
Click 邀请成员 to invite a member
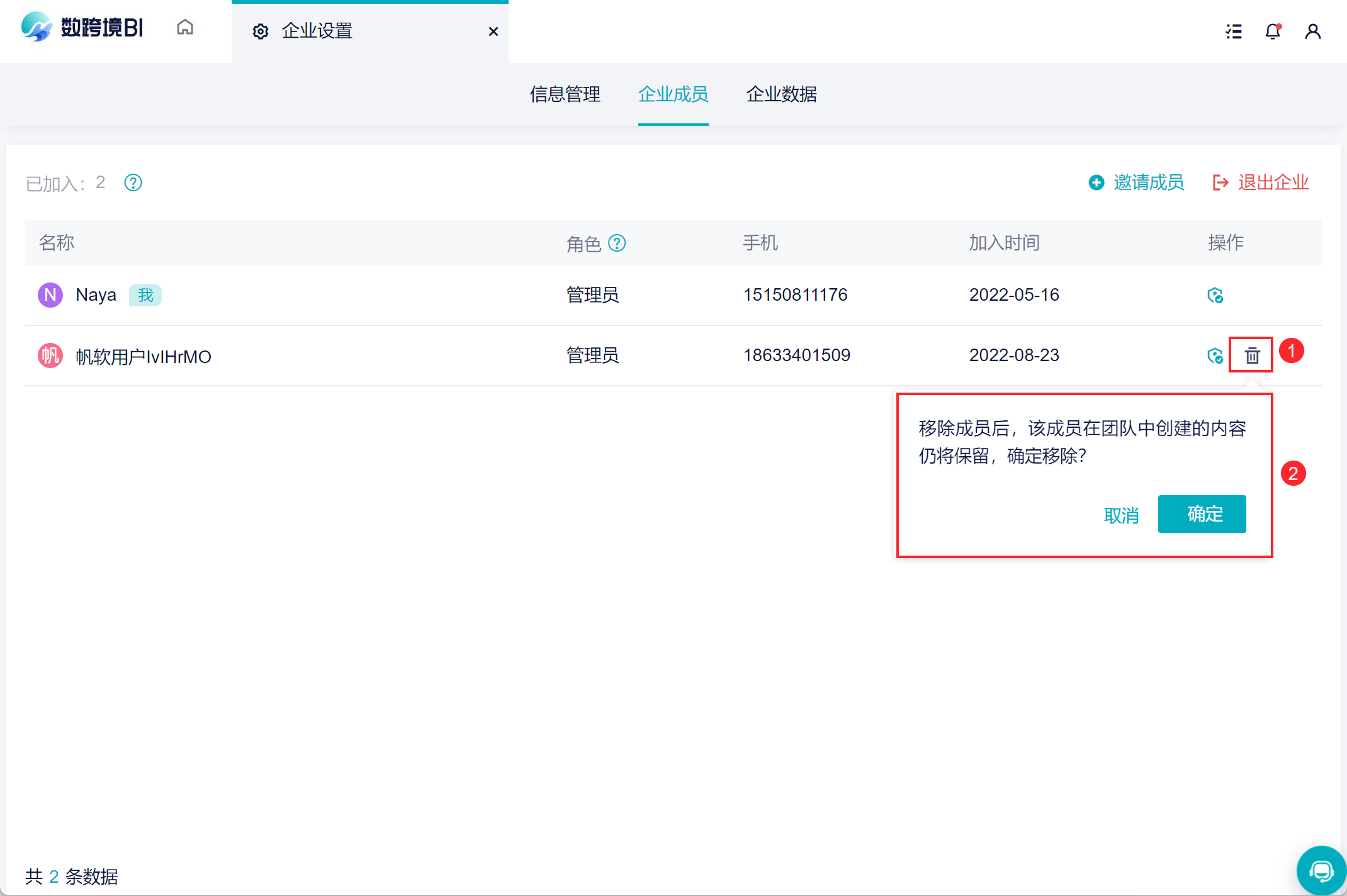pyautogui.click(x=1137, y=182)
